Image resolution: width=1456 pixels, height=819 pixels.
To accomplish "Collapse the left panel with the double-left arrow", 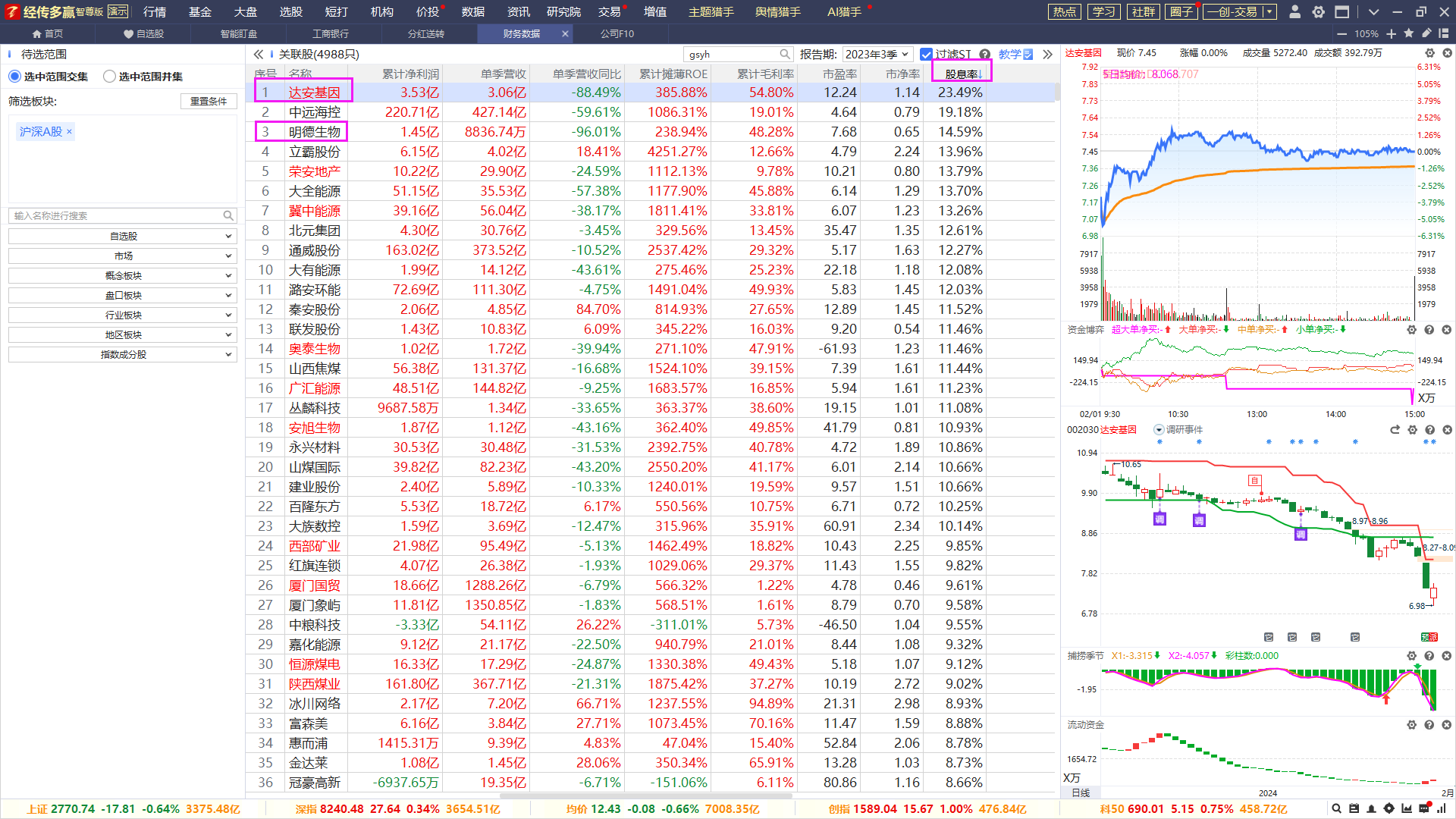I will pos(258,54).
